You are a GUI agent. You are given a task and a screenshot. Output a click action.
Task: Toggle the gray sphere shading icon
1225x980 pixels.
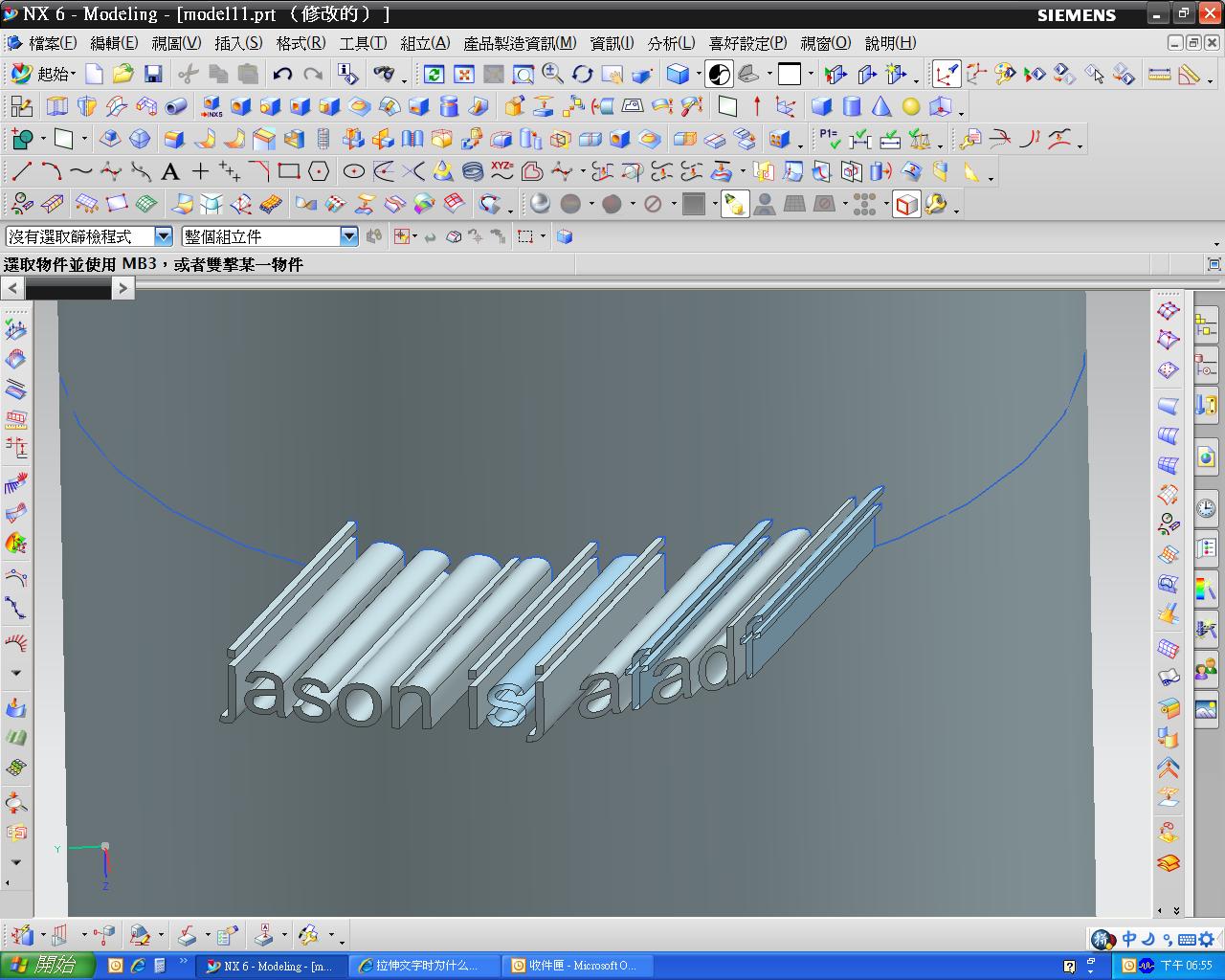click(x=541, y=204)
